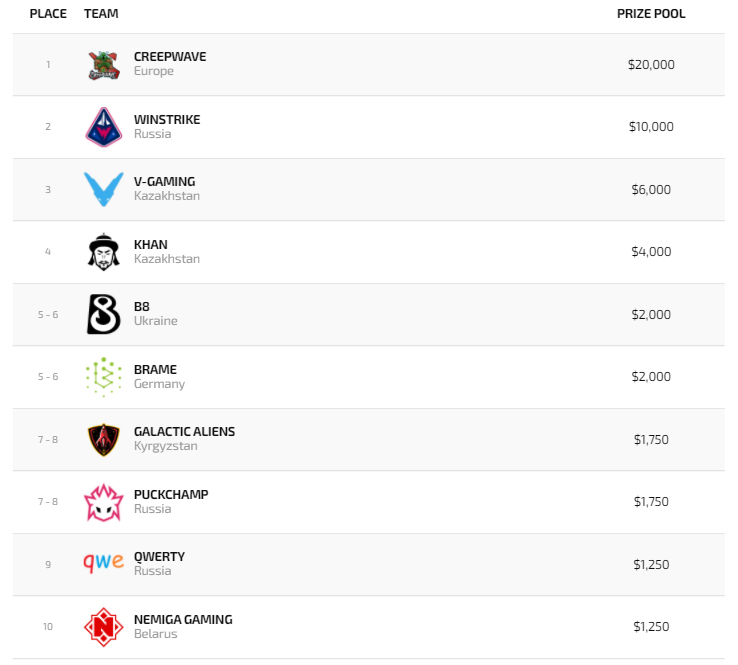The image size is (738, 665).
Task: Open the GALACTIC ALIENS team name
Action: coord(185,432)
